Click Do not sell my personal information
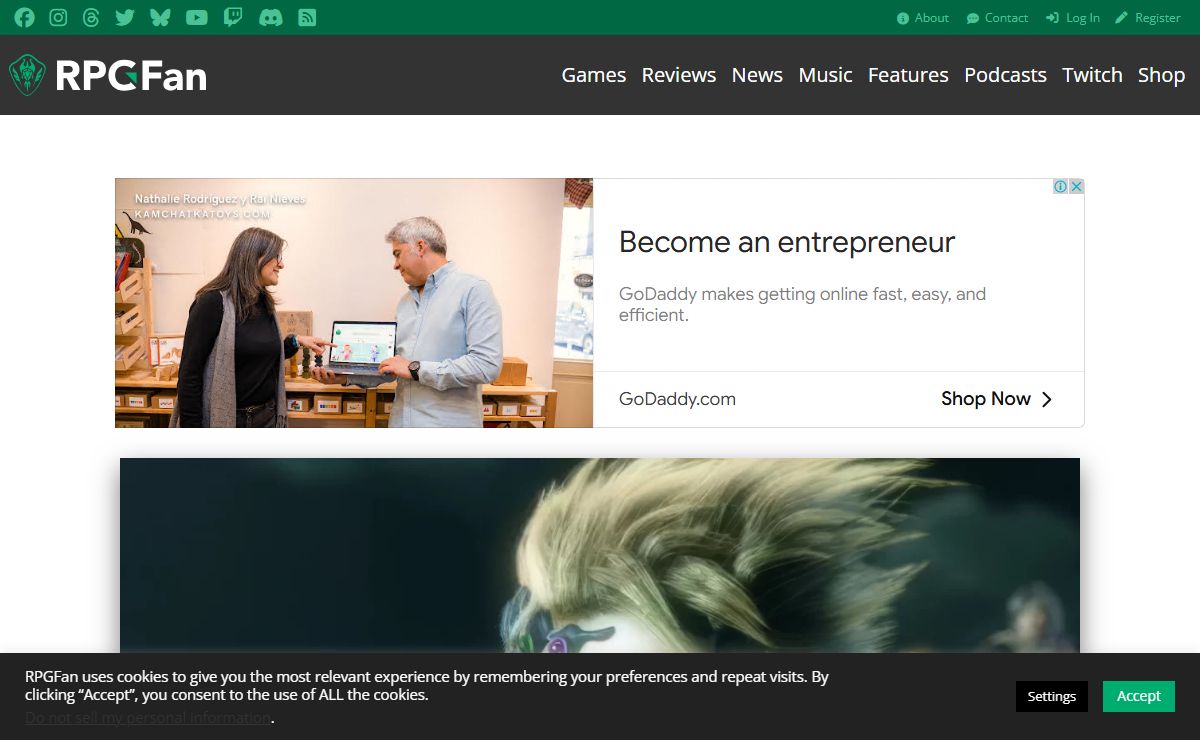Screen dimensions: 1200x740 [148, 717]
